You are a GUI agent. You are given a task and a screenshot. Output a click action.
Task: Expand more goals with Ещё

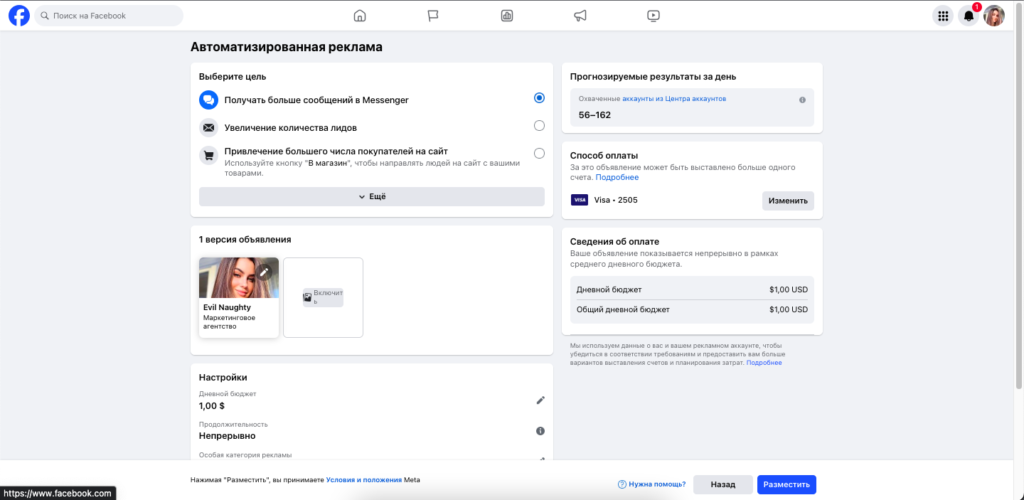tap(372, 196)
